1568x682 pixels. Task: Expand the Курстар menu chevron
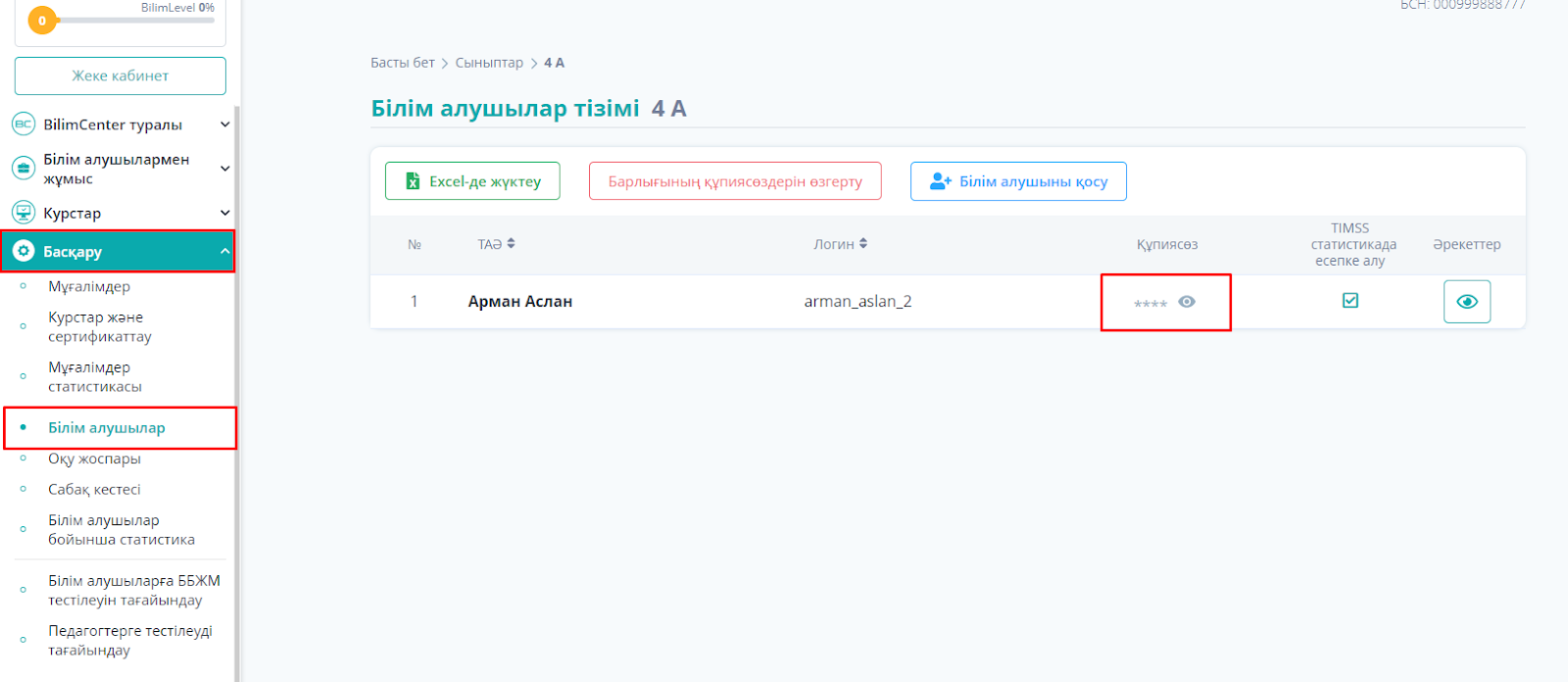pyautogui.click(x=224, y=213)
